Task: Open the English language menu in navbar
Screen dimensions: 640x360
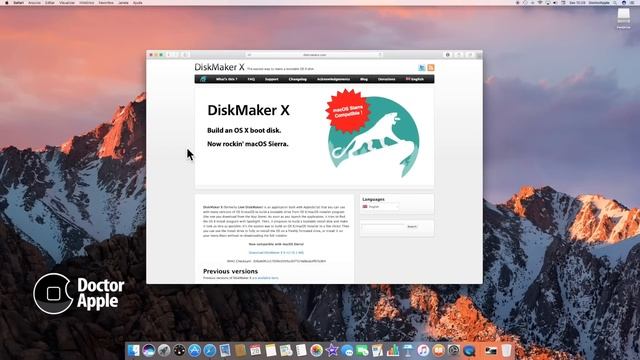Action: coord(415,79)
